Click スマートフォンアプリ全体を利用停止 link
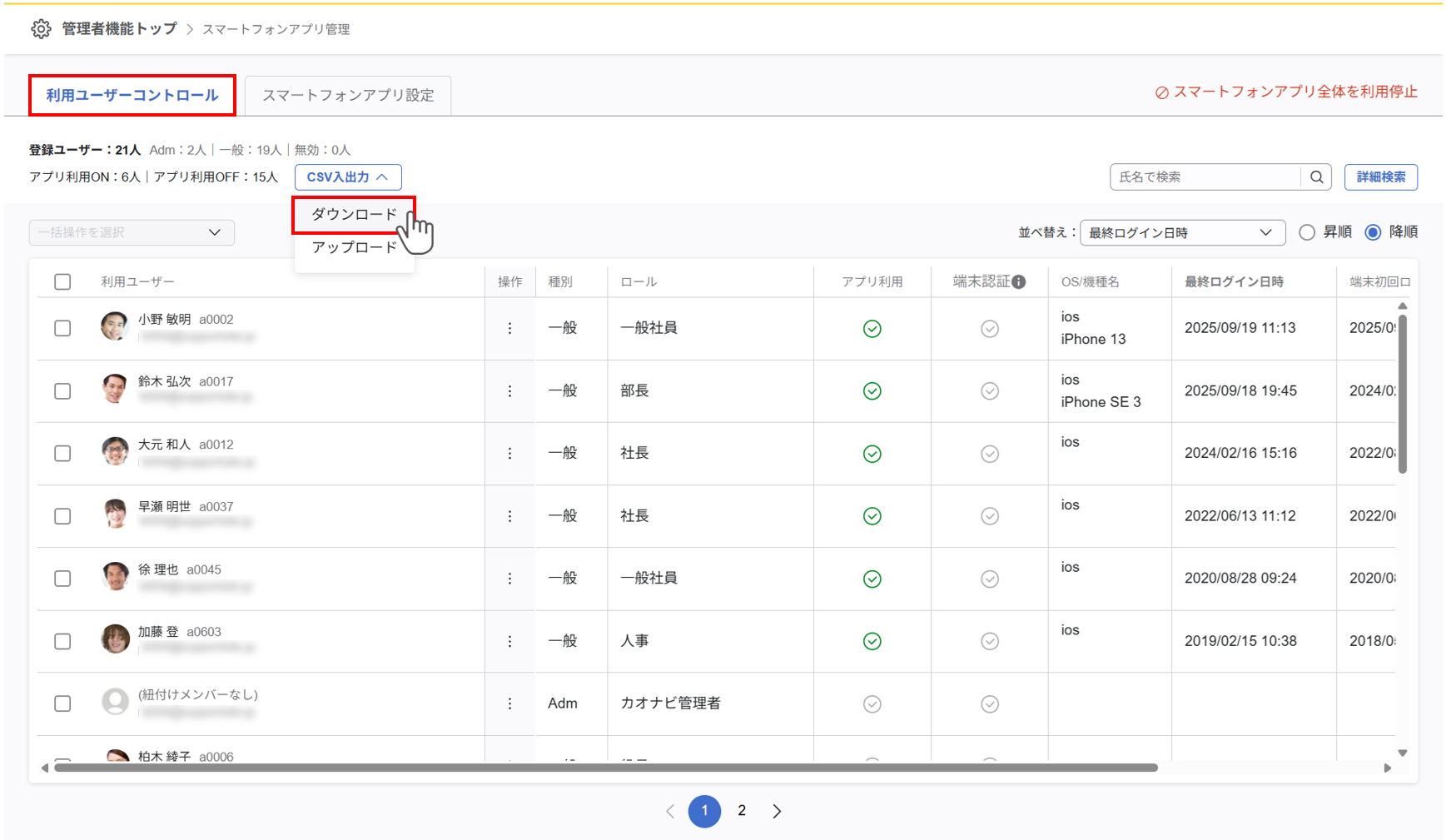1446x840 pixels. [x=1286, y=92]
